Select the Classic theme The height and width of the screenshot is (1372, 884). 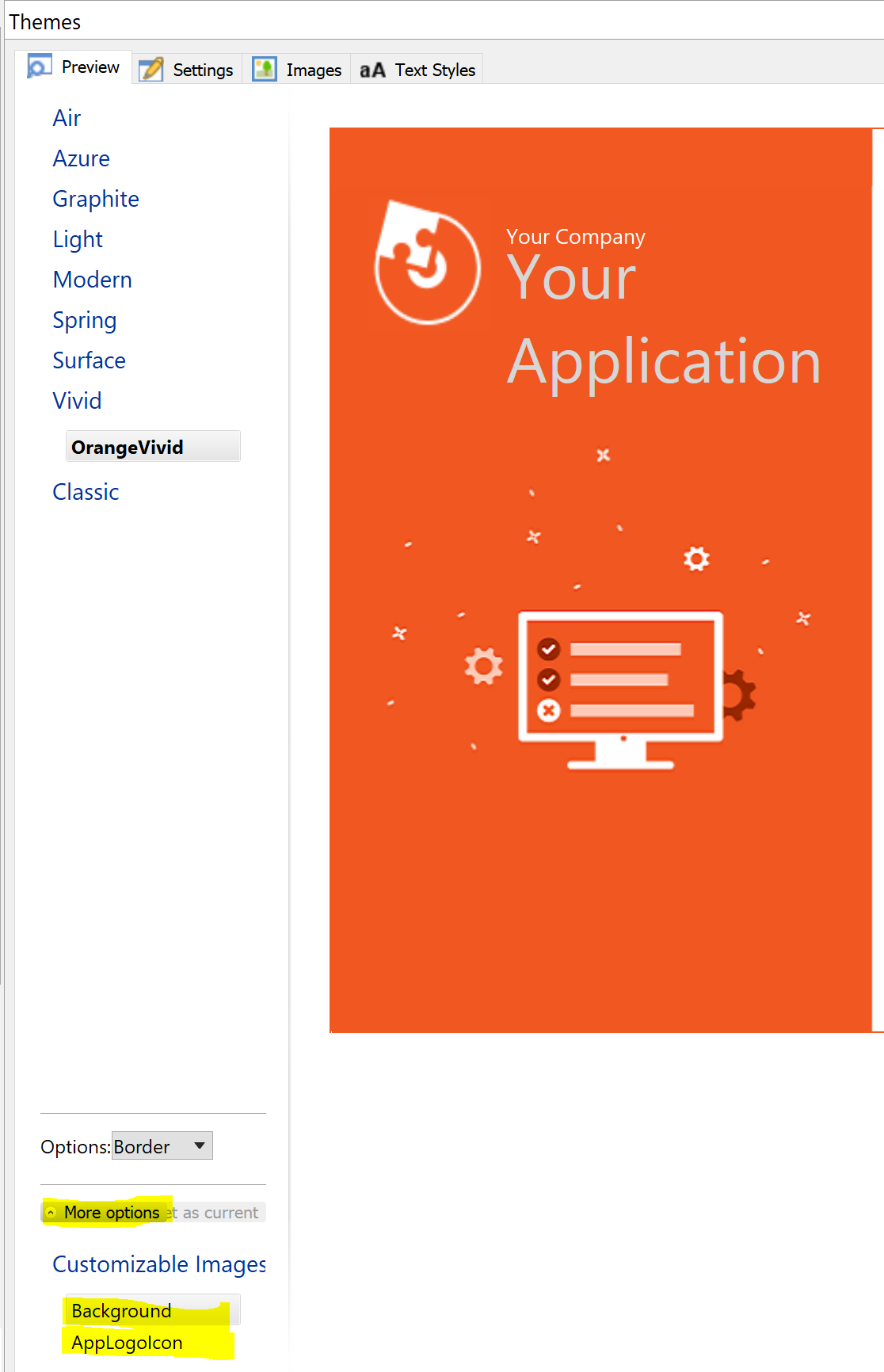click(86, 492)
